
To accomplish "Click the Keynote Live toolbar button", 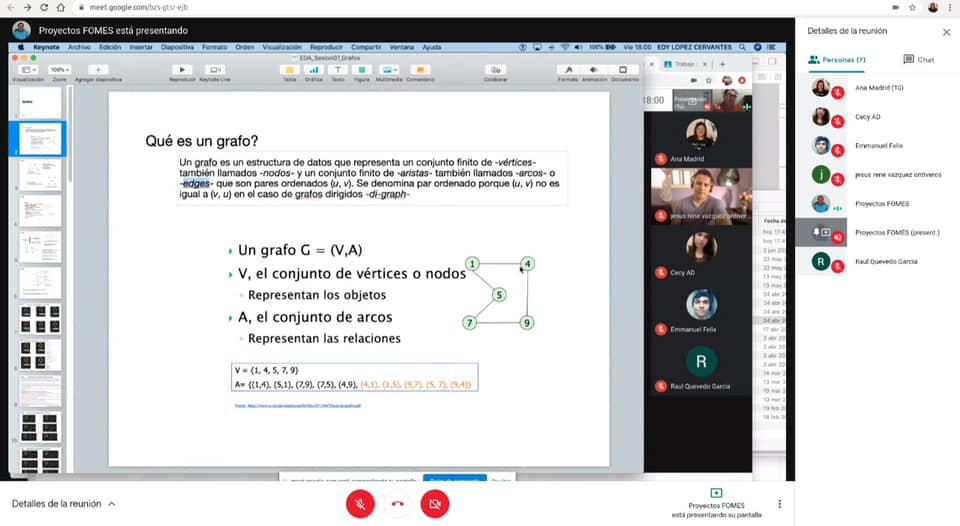I will tap(214, 70).
